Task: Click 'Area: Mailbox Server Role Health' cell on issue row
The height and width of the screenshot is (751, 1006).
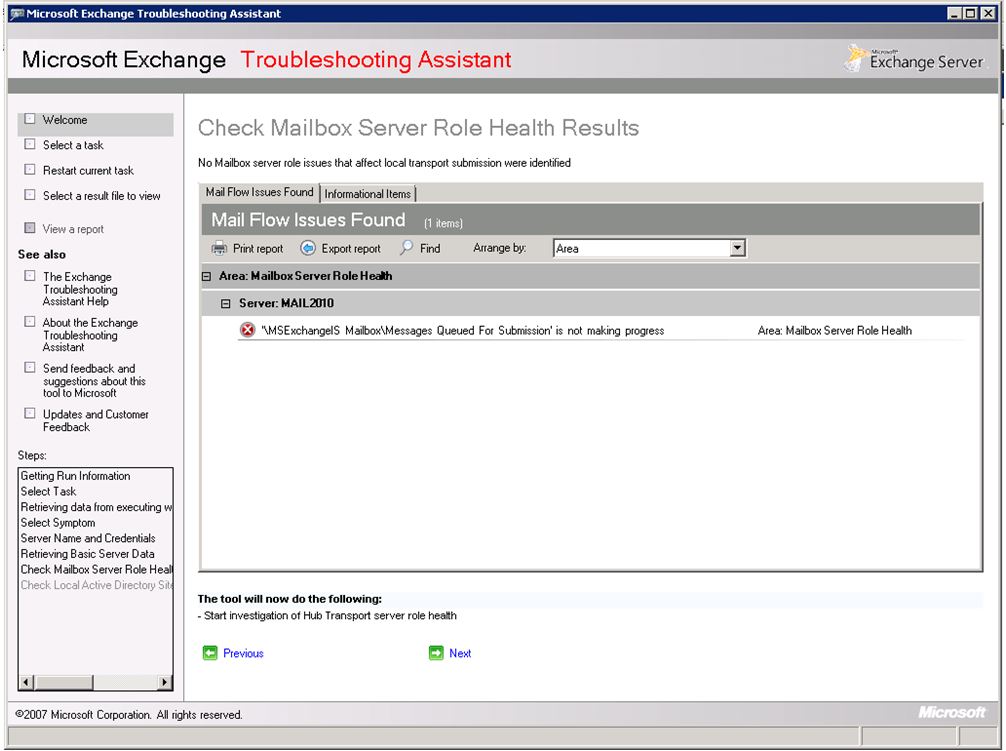Action: click(834, 331)
